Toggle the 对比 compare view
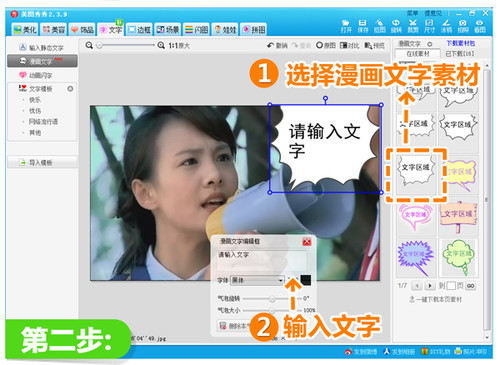Viewport: 500px width, 365px height. click(x=349, y=45)
